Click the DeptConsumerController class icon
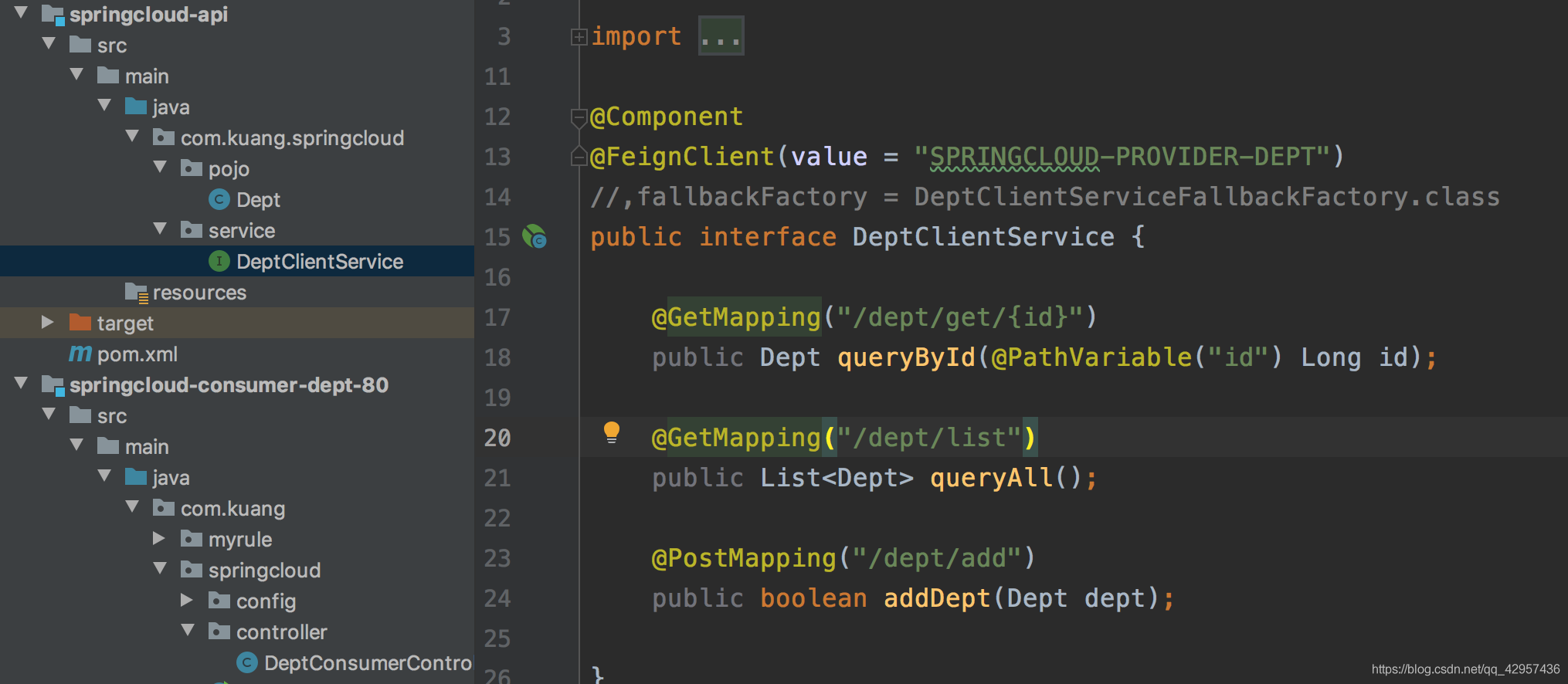 [x=247, y=662]
